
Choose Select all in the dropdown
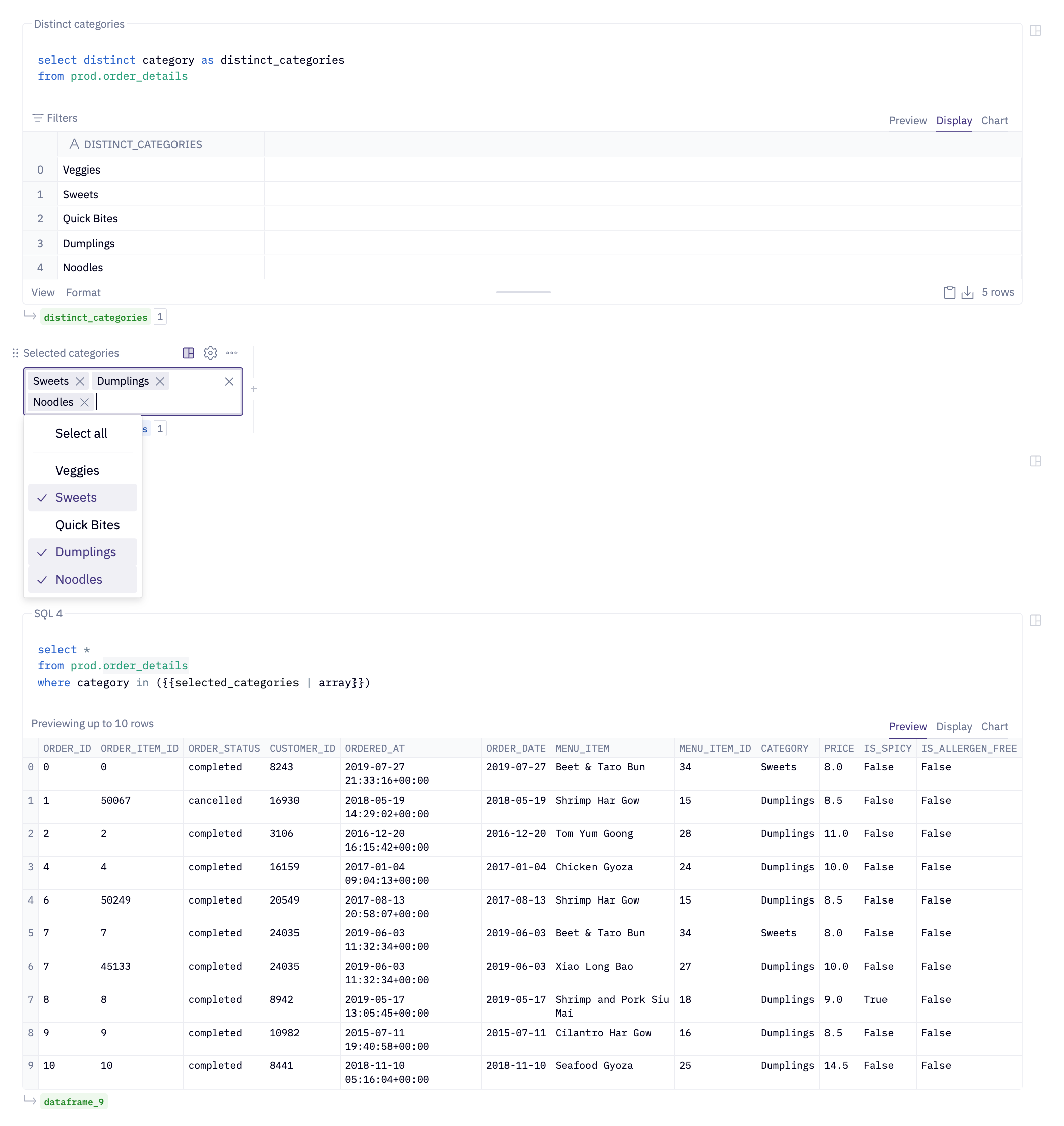81,434
